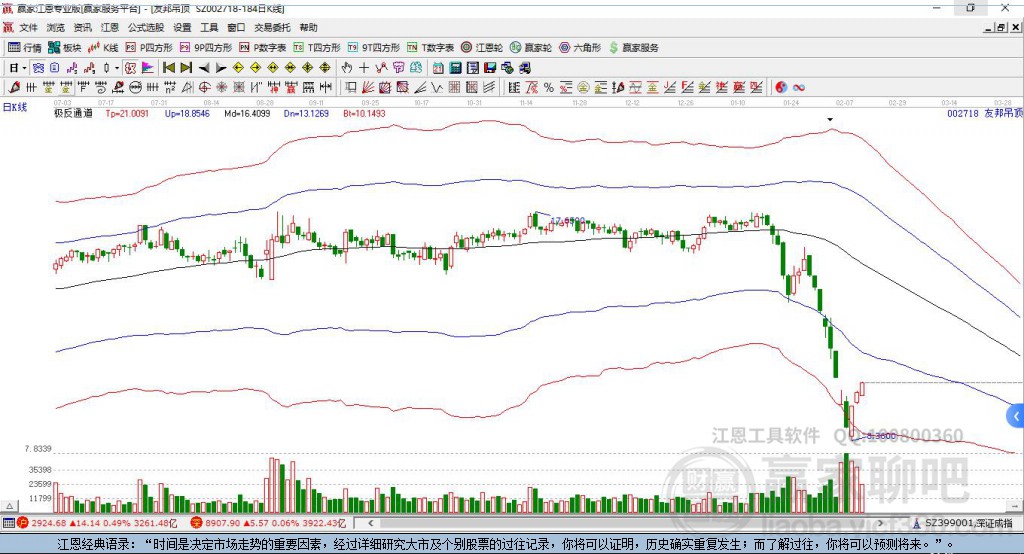1024x554 pixels.
Task: Open the calendar icon
Action: click(x=438, y=68)
